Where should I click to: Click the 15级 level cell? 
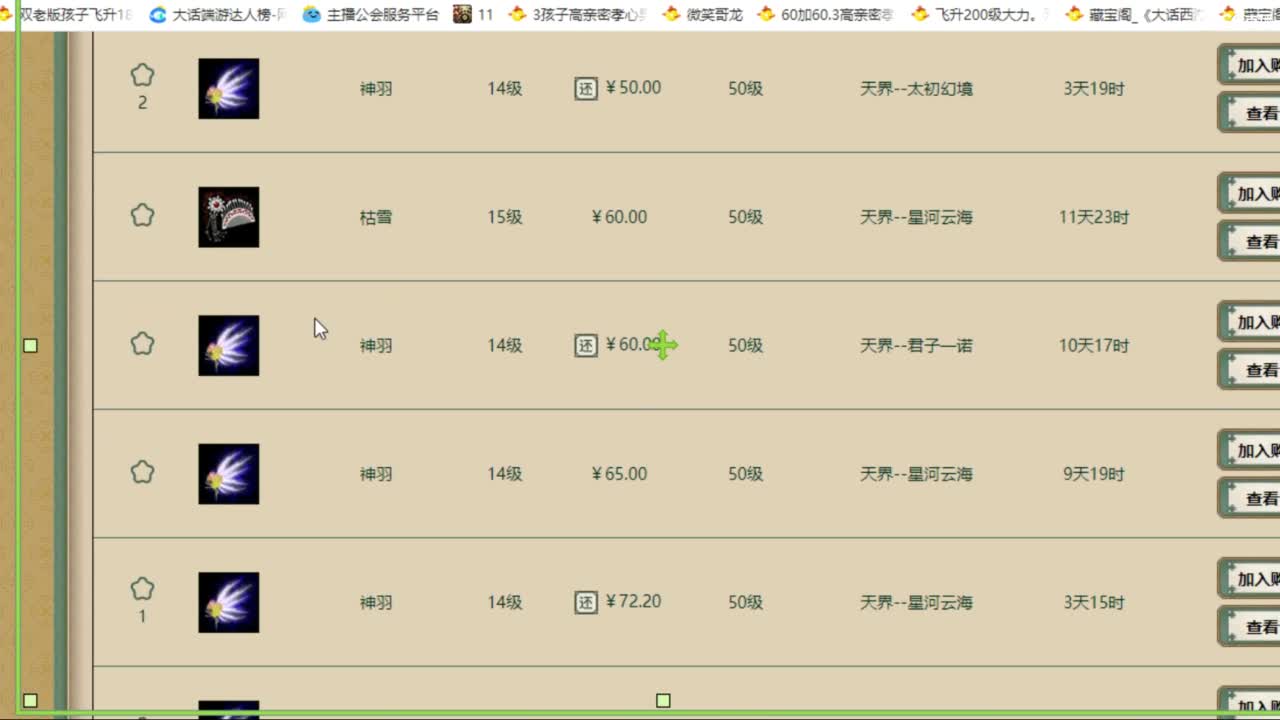[505, 217]
